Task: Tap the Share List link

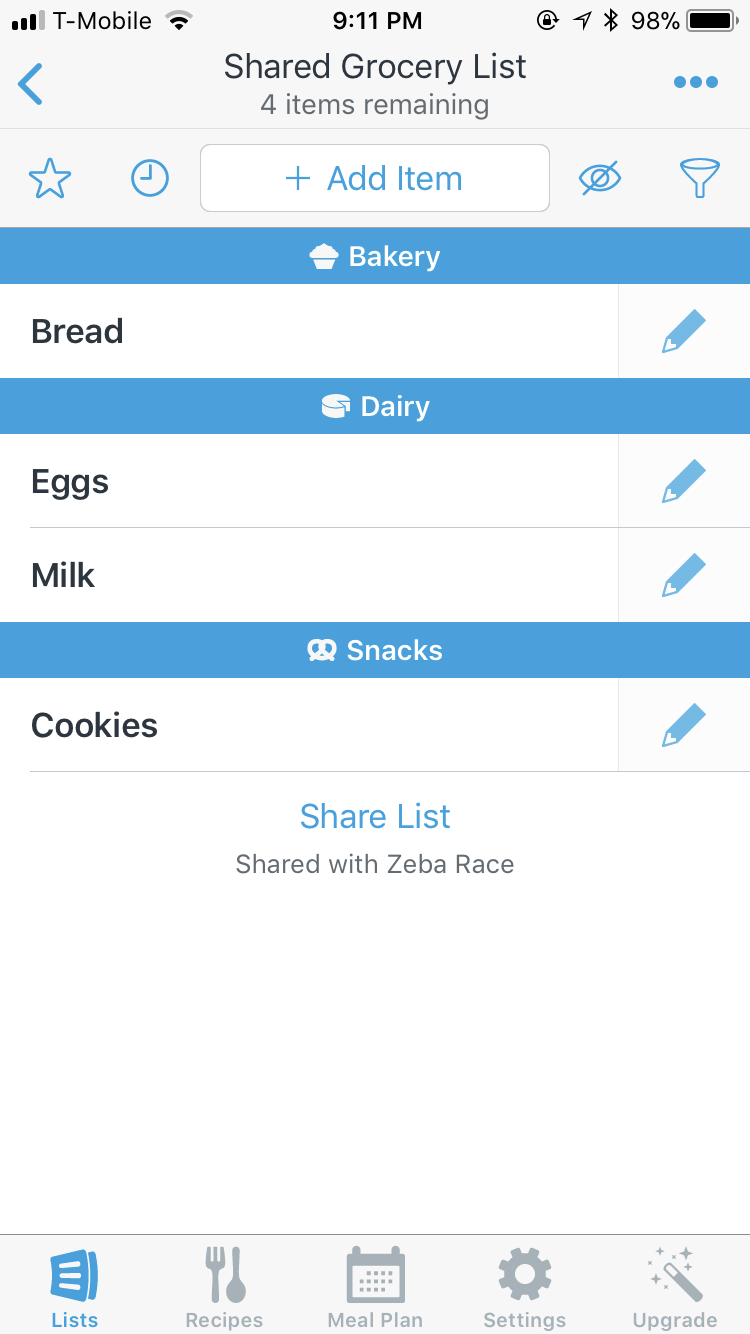Action: click(x=375, y=816)
